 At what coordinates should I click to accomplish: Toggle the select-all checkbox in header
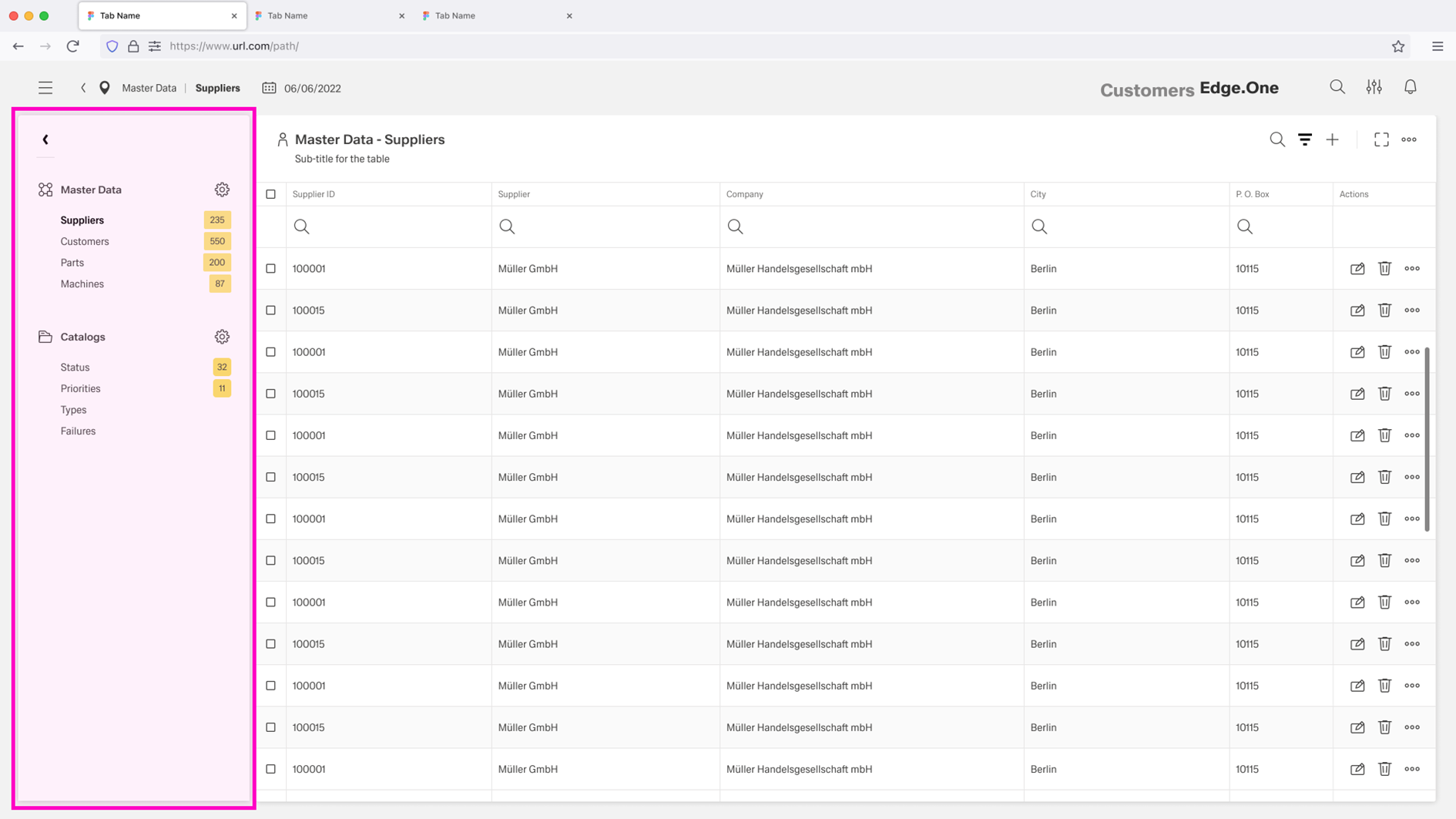tap(270, 194)
